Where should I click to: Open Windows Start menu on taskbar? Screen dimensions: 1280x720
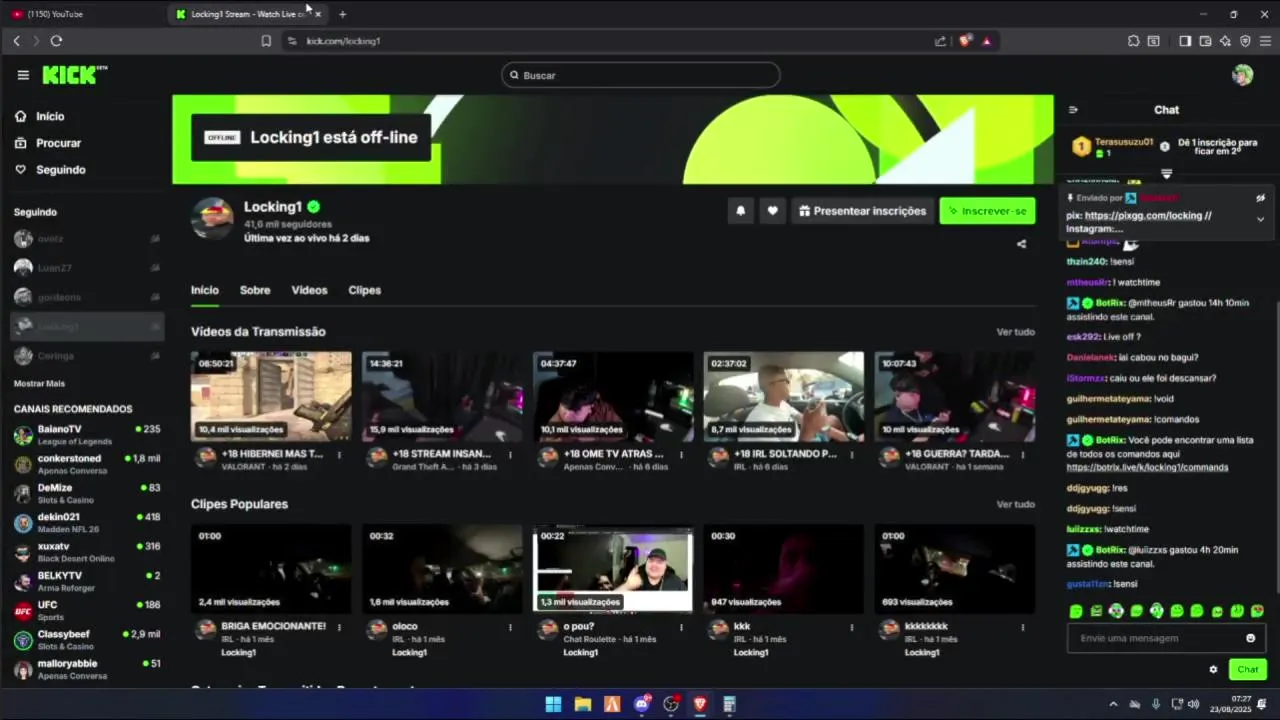click(553, 704)
